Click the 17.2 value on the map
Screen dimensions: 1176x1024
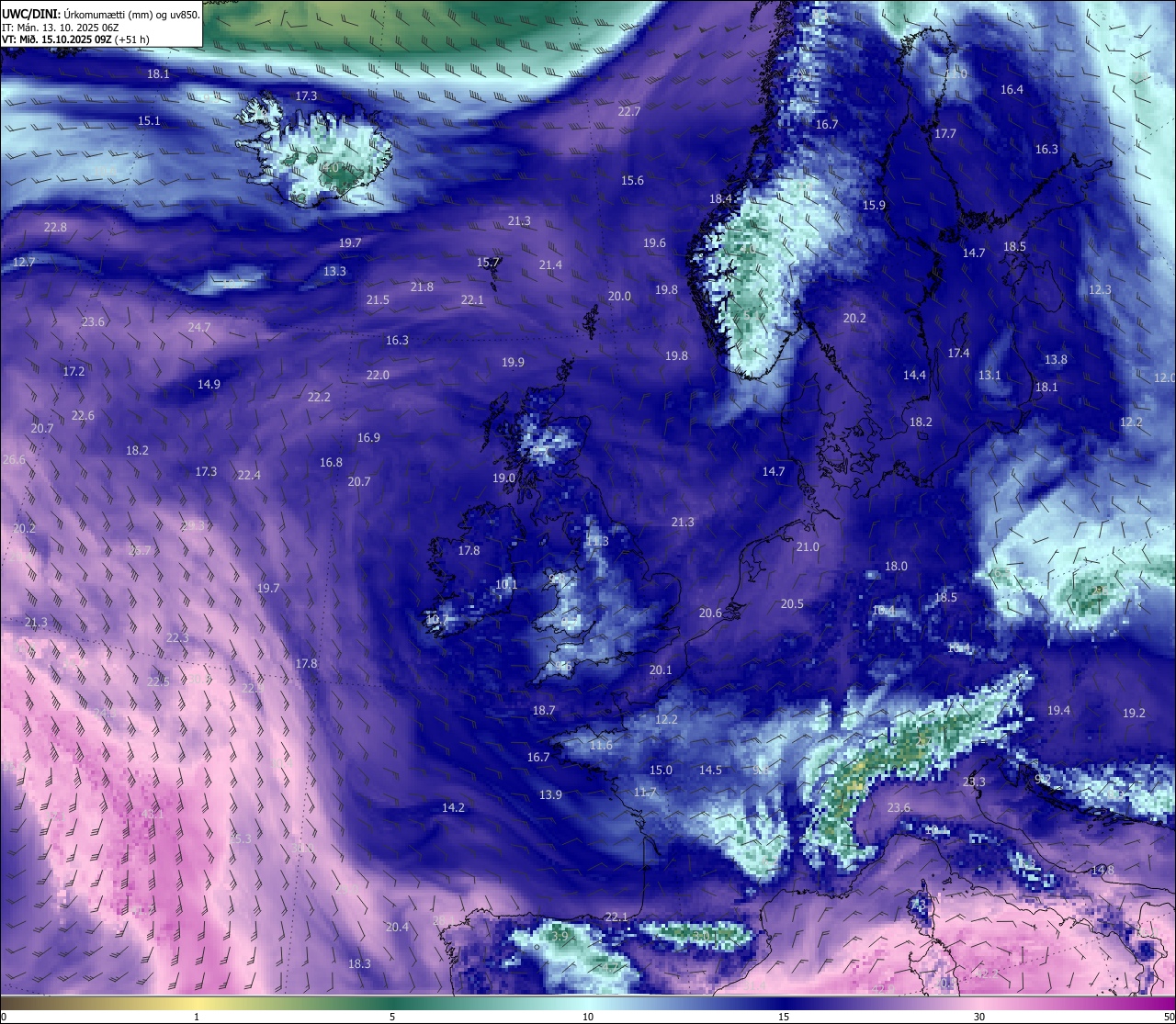(x=73, y=372)
